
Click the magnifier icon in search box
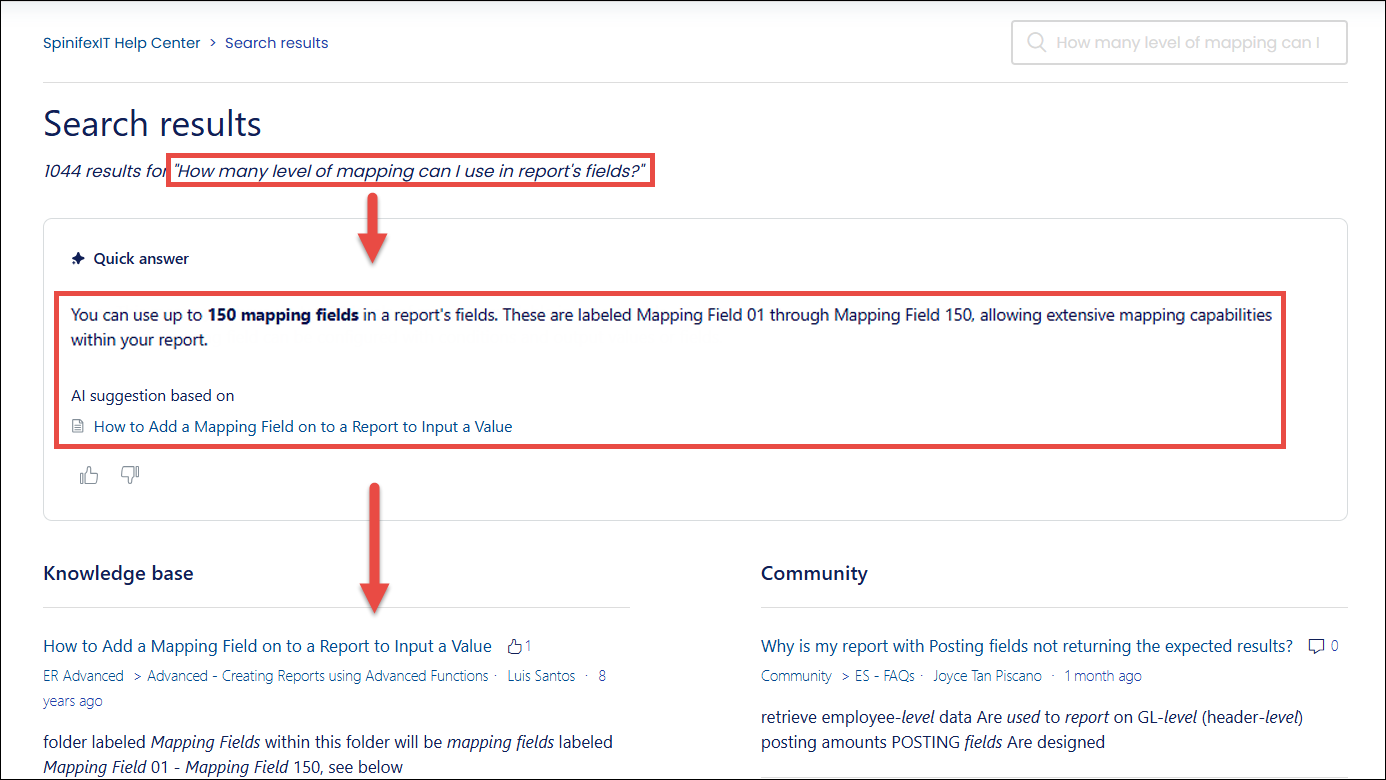coord(1037,43)
